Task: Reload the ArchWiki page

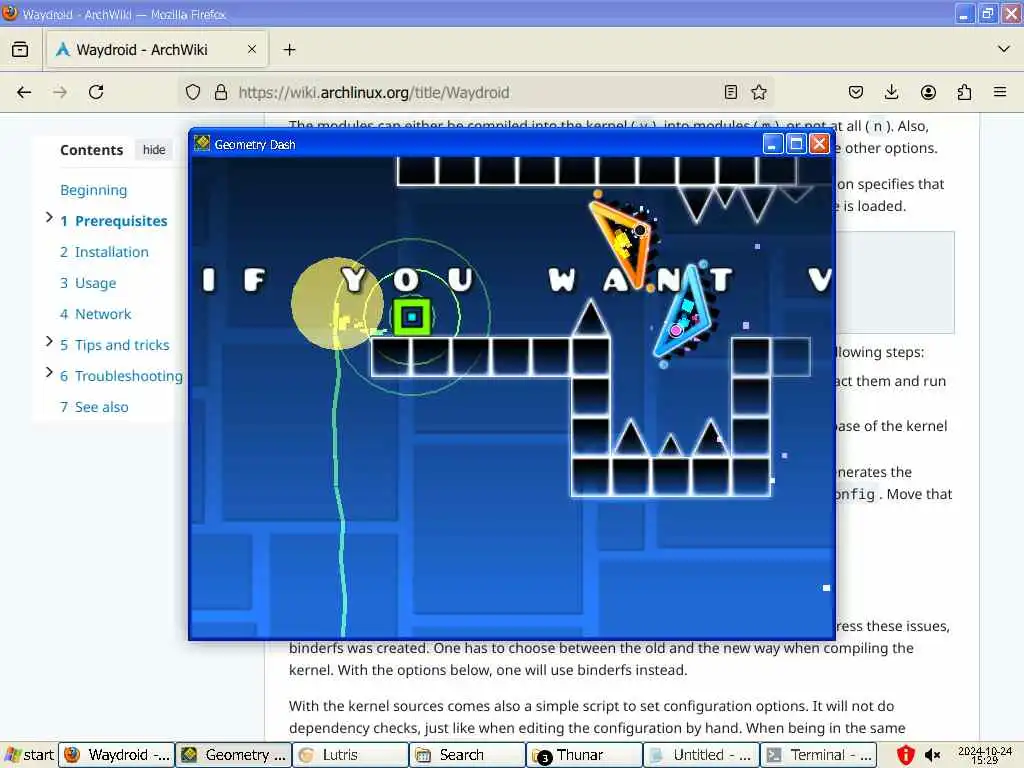Action: coord(96,92)
